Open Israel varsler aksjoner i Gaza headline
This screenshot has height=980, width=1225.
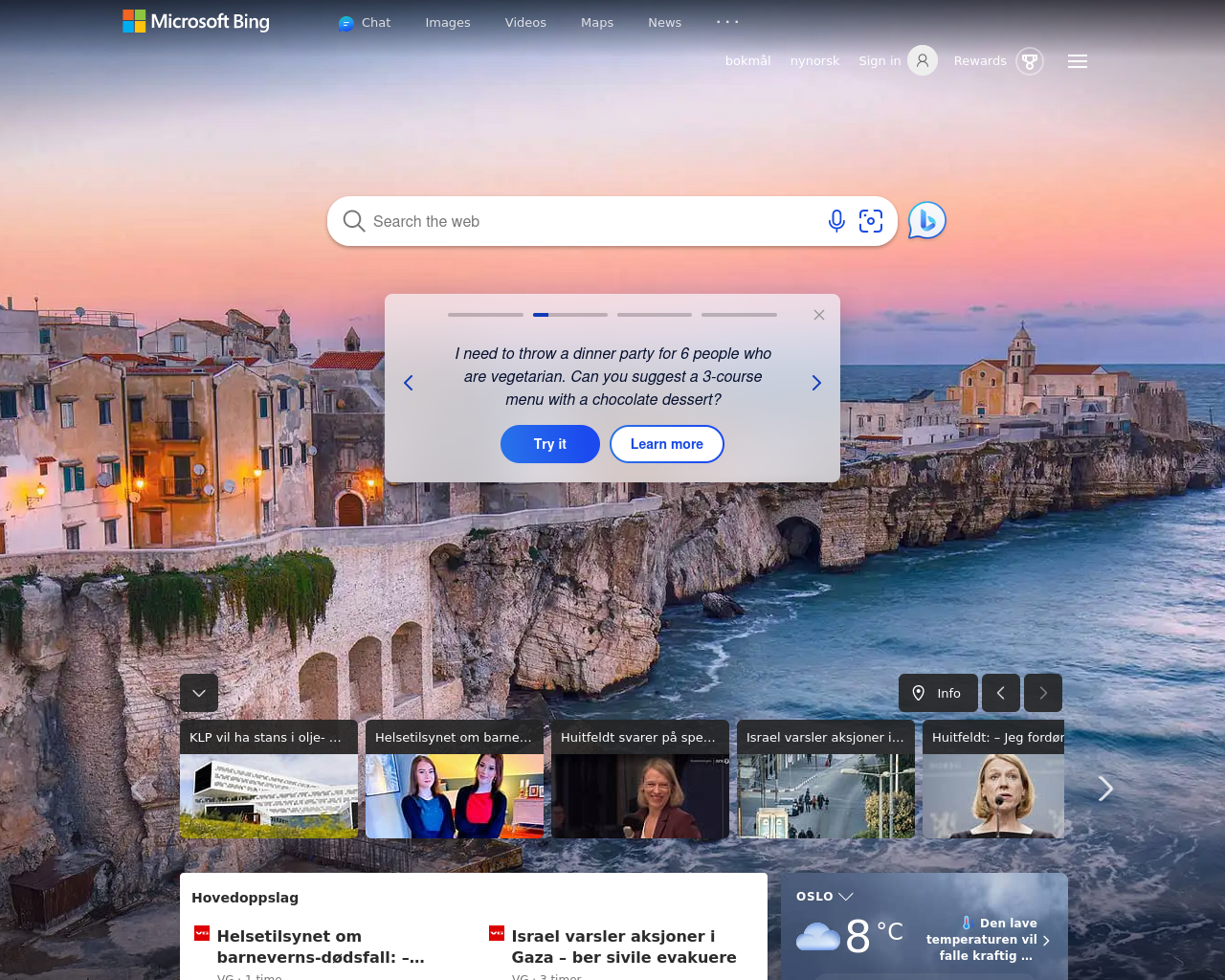coord(624,947)
